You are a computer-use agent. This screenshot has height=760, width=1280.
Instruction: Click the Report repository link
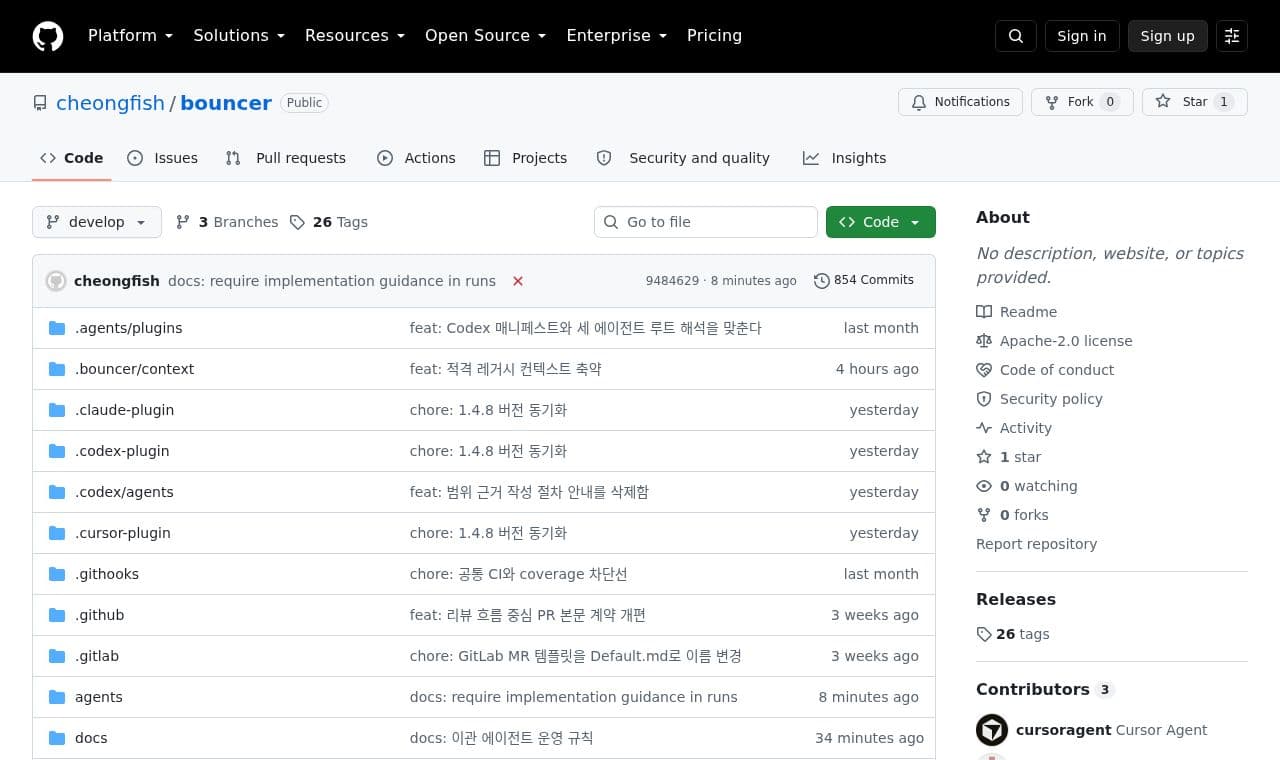[1036, 544]
